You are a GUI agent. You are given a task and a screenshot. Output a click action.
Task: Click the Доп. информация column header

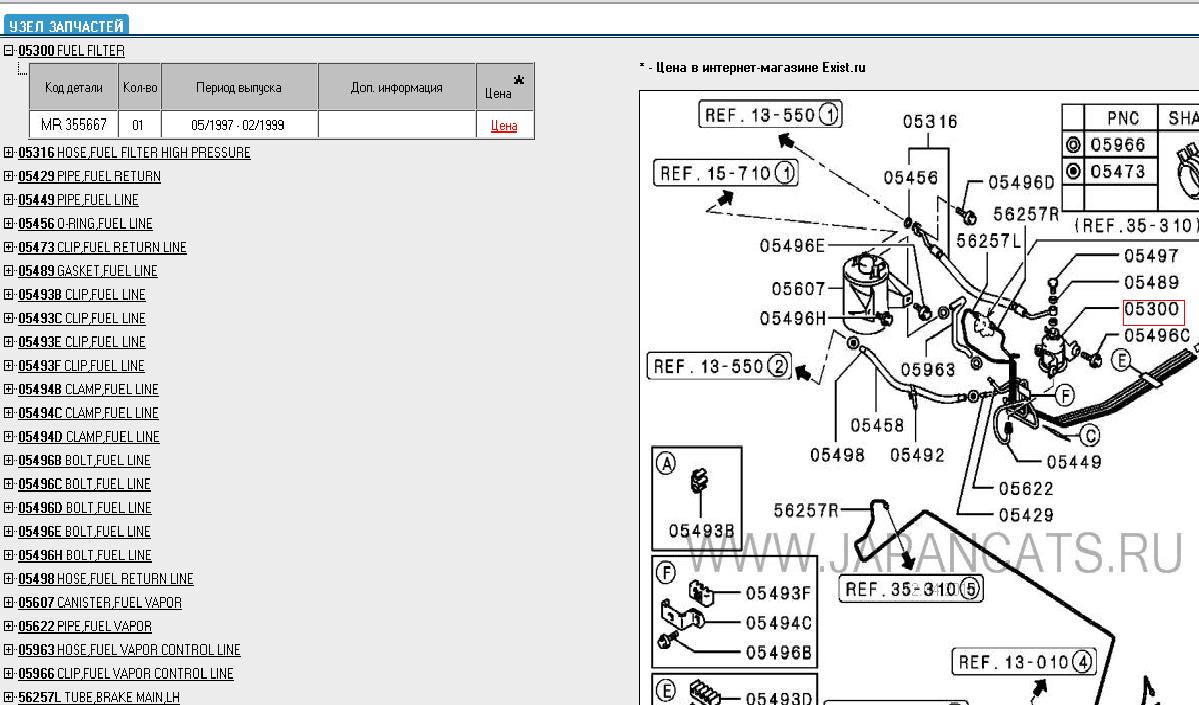(x=397, y=87)
